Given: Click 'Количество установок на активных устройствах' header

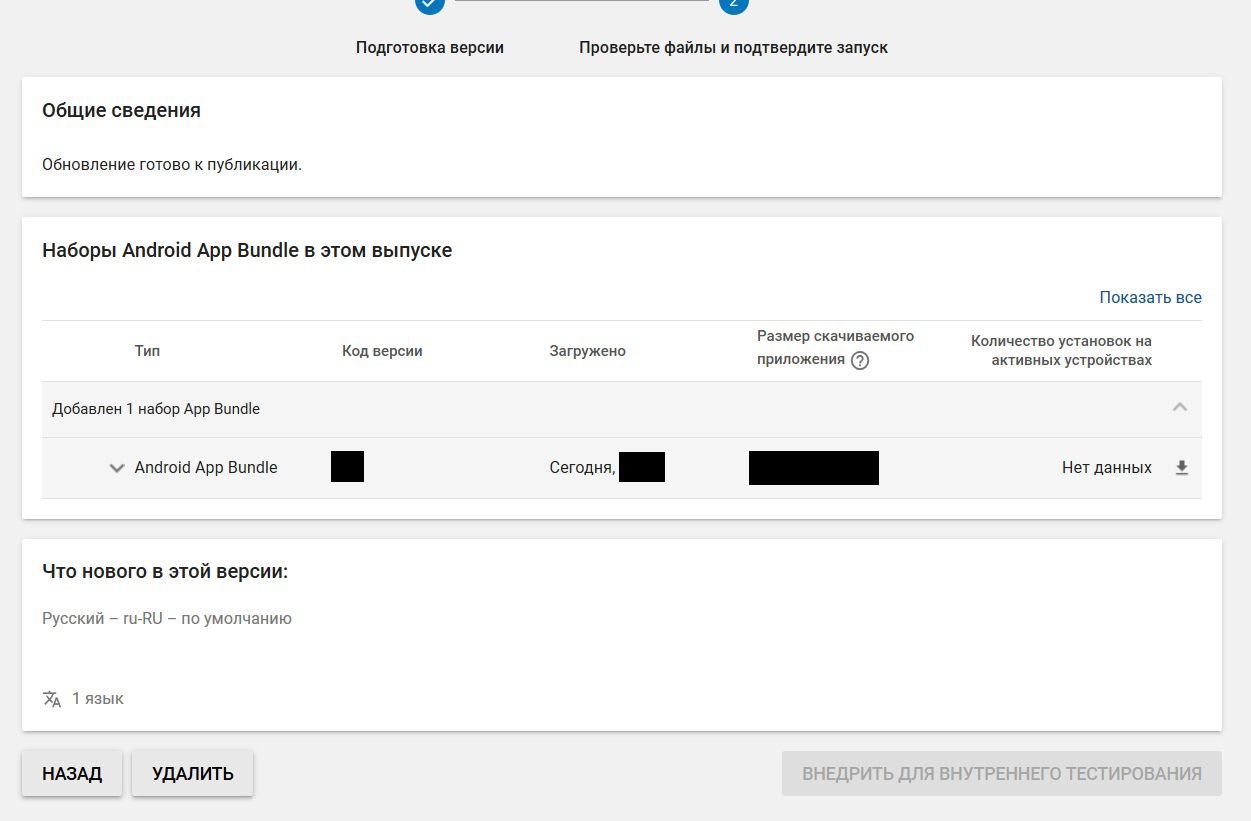Looking at the screenshot, I should tap(1061, 350).
